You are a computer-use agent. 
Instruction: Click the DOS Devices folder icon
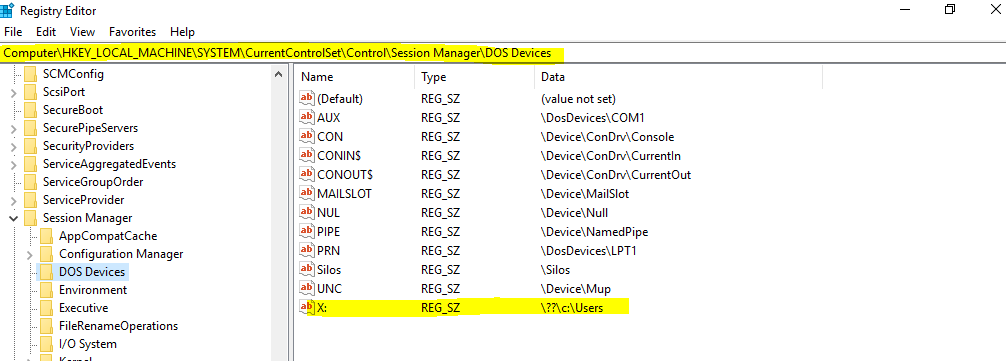[x=46, y=272]
